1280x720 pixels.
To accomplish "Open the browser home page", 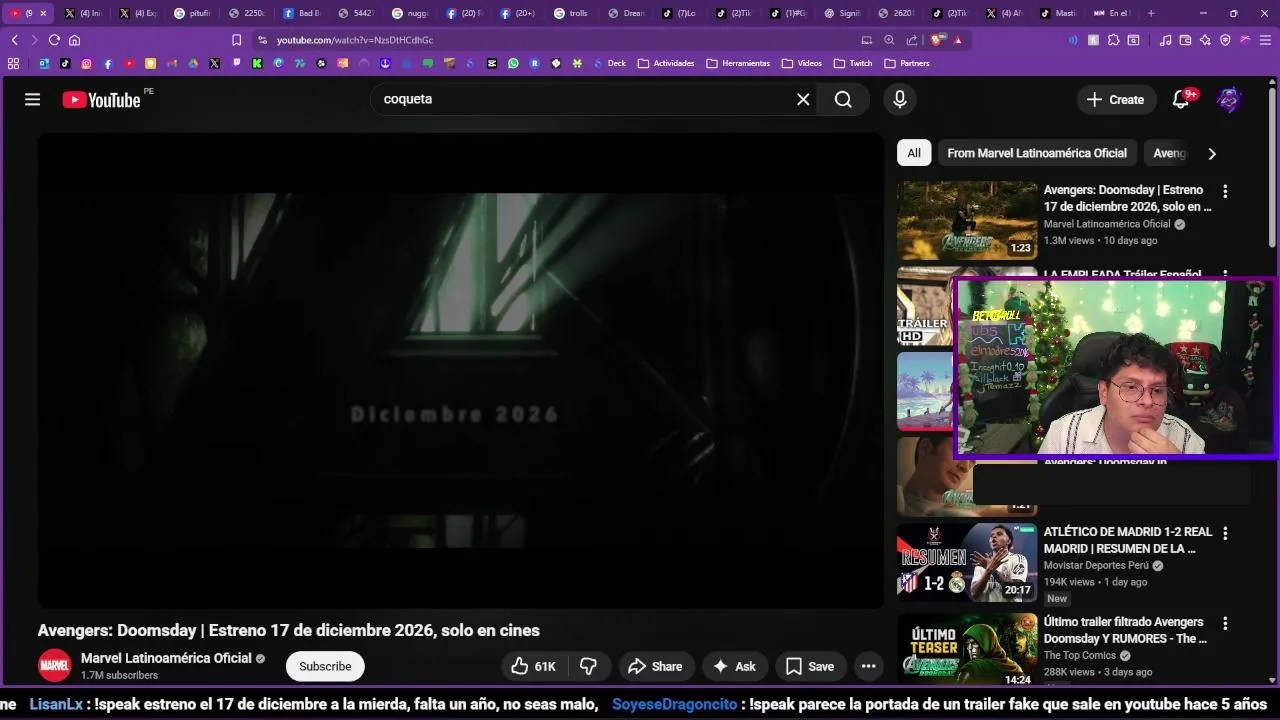I will 74,40.
